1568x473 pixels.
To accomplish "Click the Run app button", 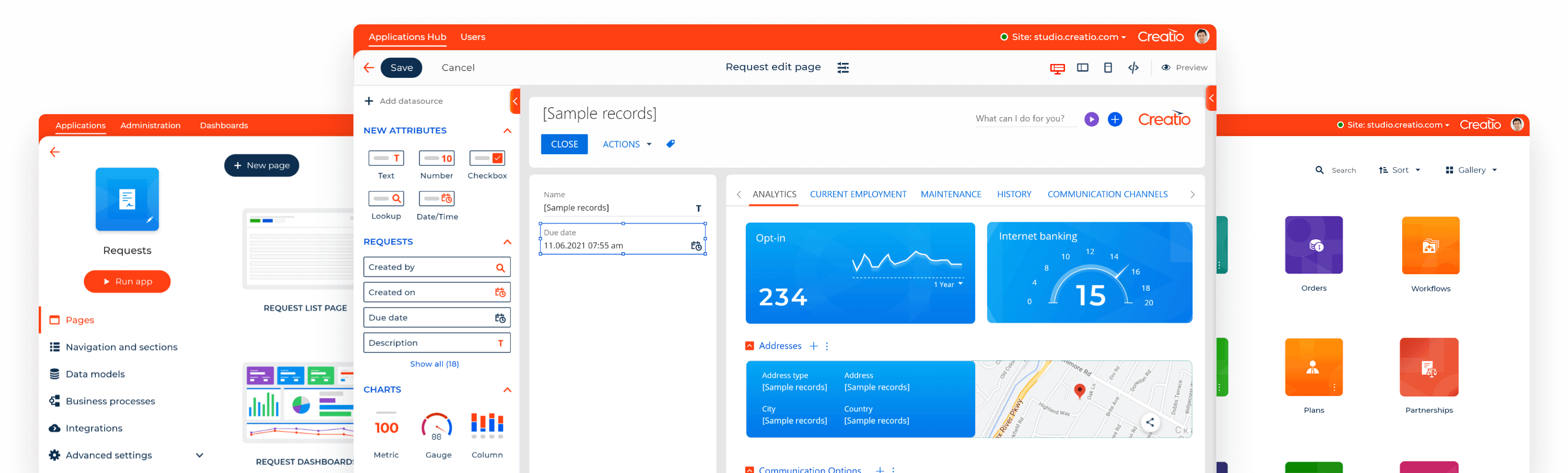I will (127, 281).
